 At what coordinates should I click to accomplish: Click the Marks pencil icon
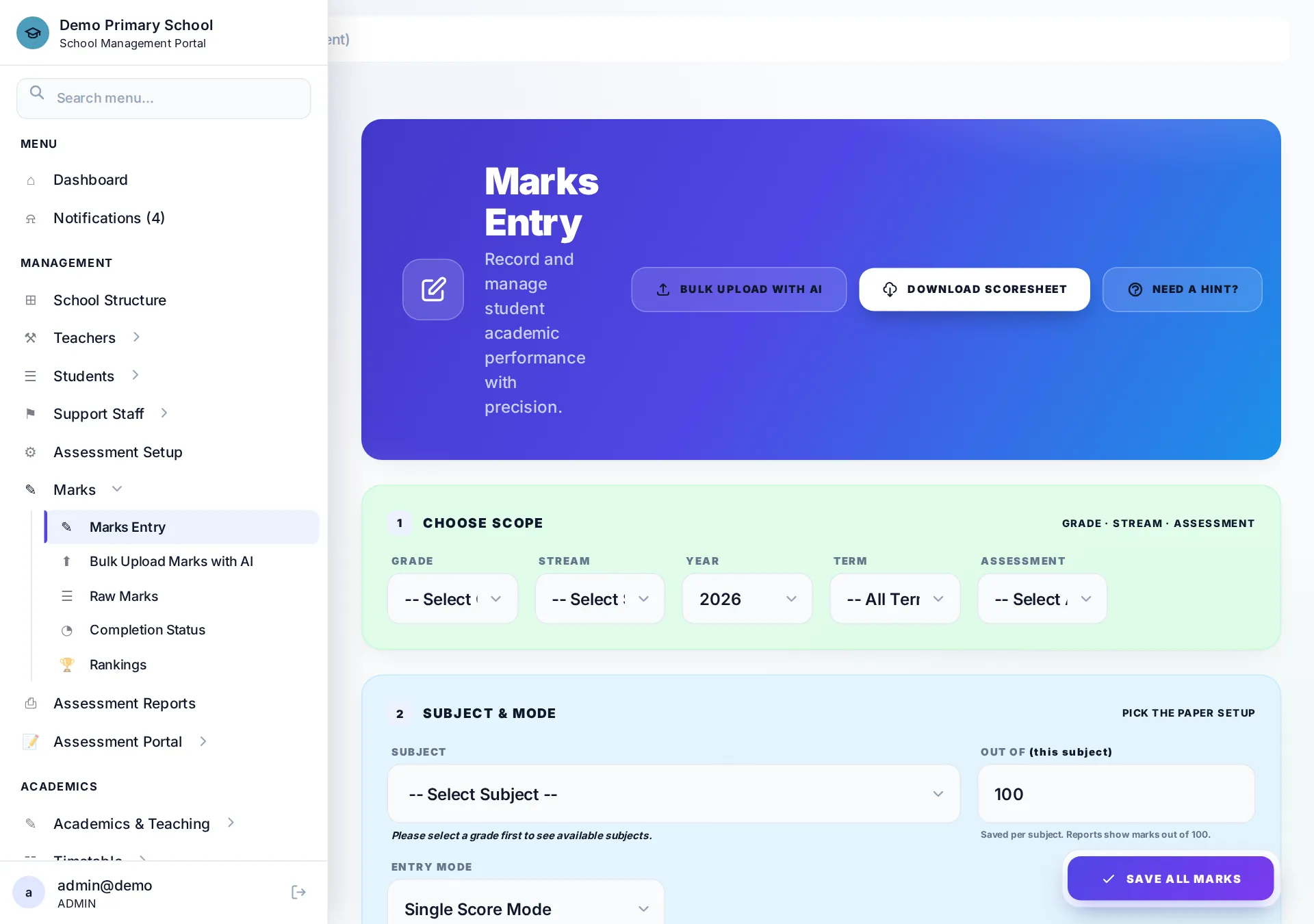pos(31,490)
